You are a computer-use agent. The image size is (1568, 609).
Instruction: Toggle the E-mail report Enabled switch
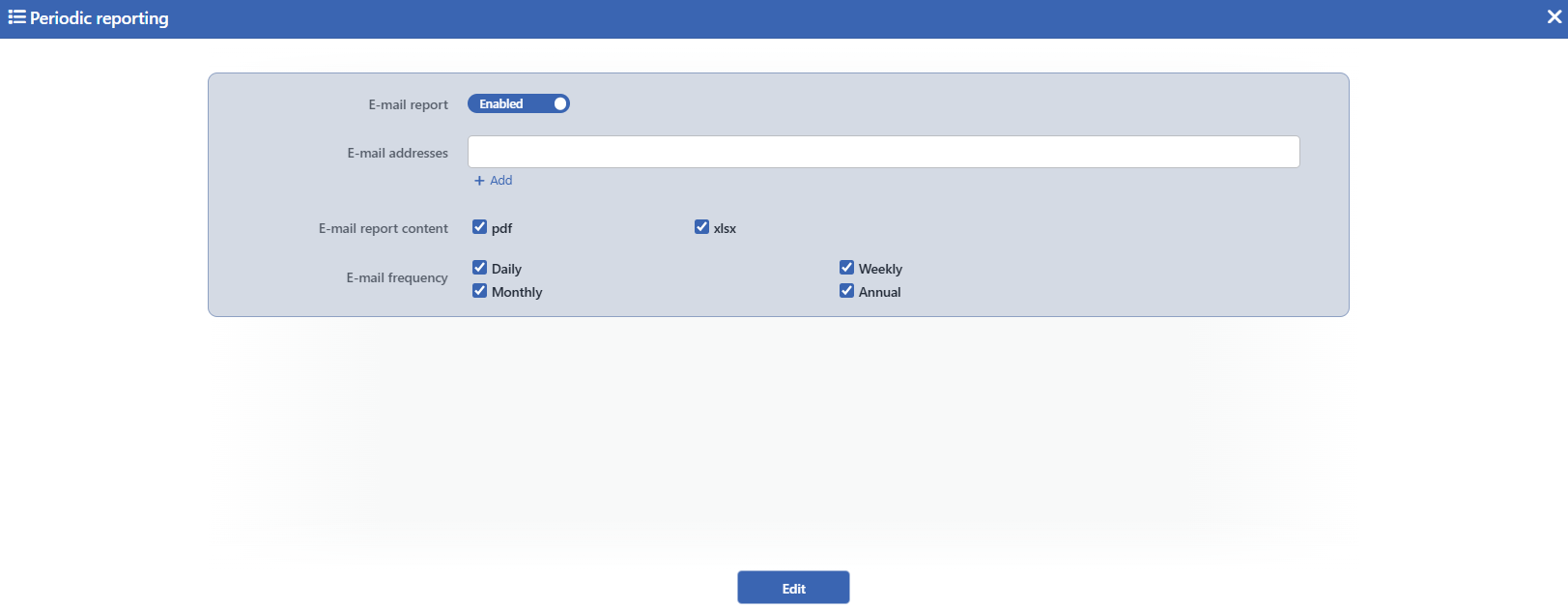[x=519, y=103]
